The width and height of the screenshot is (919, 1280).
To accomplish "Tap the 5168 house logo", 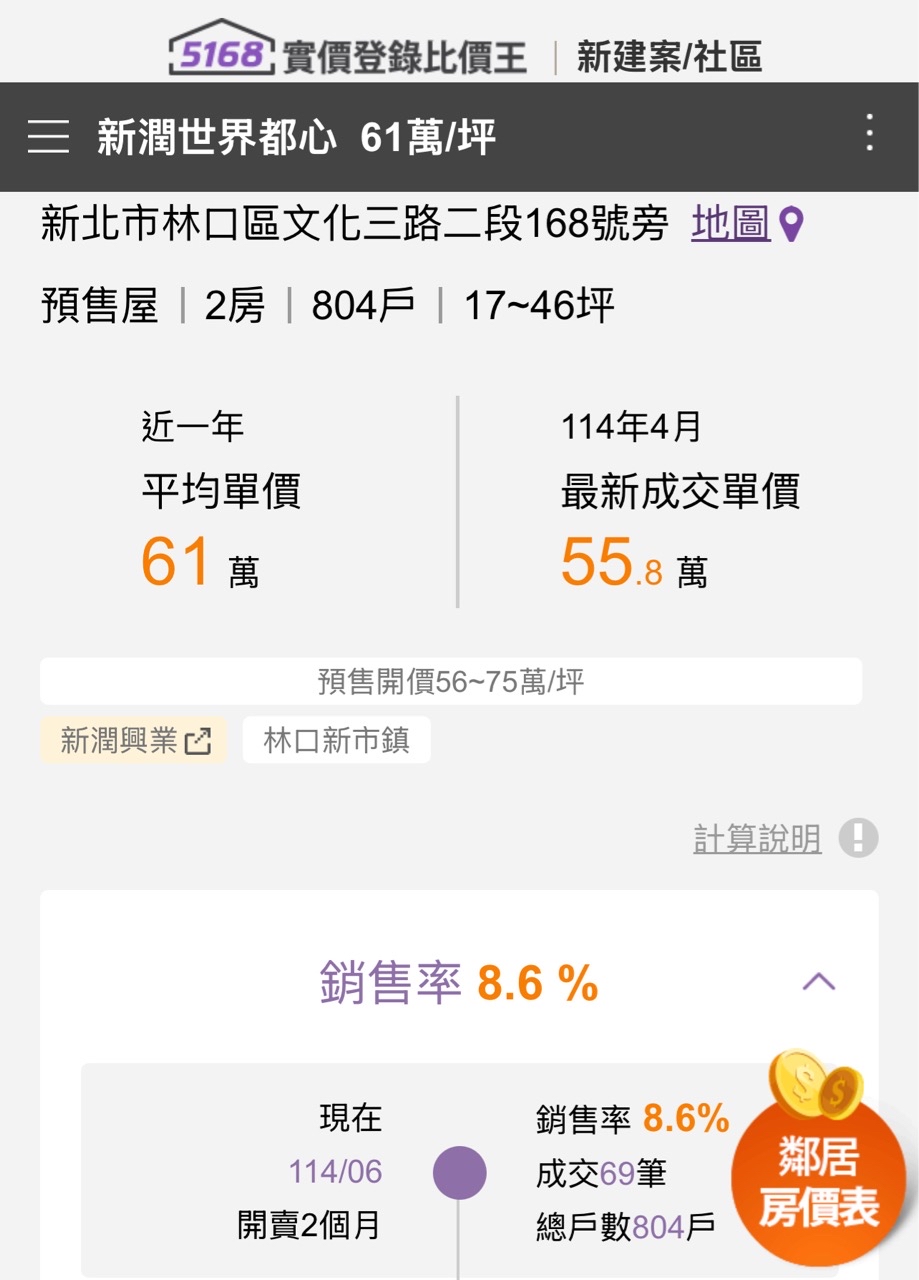I will tap(221, 50).
